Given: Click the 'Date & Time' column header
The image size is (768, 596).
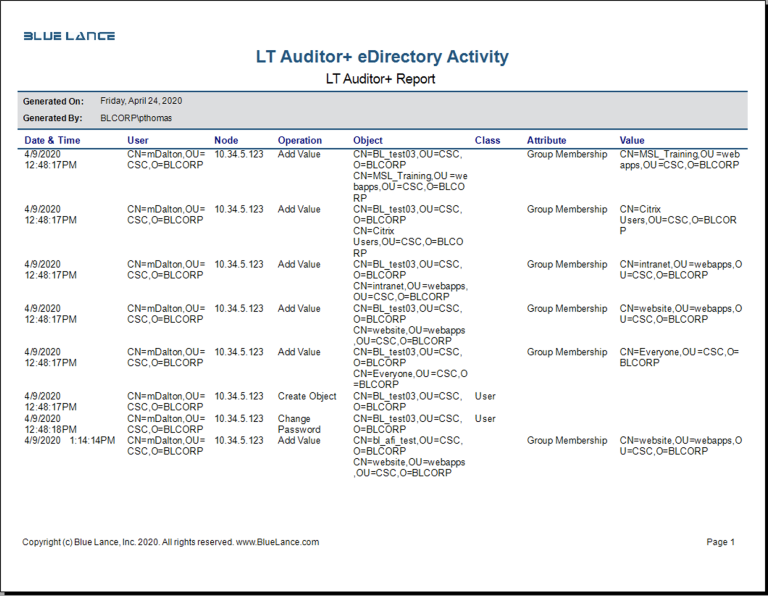Looking at the screenshot, I should tap(52, 141).
